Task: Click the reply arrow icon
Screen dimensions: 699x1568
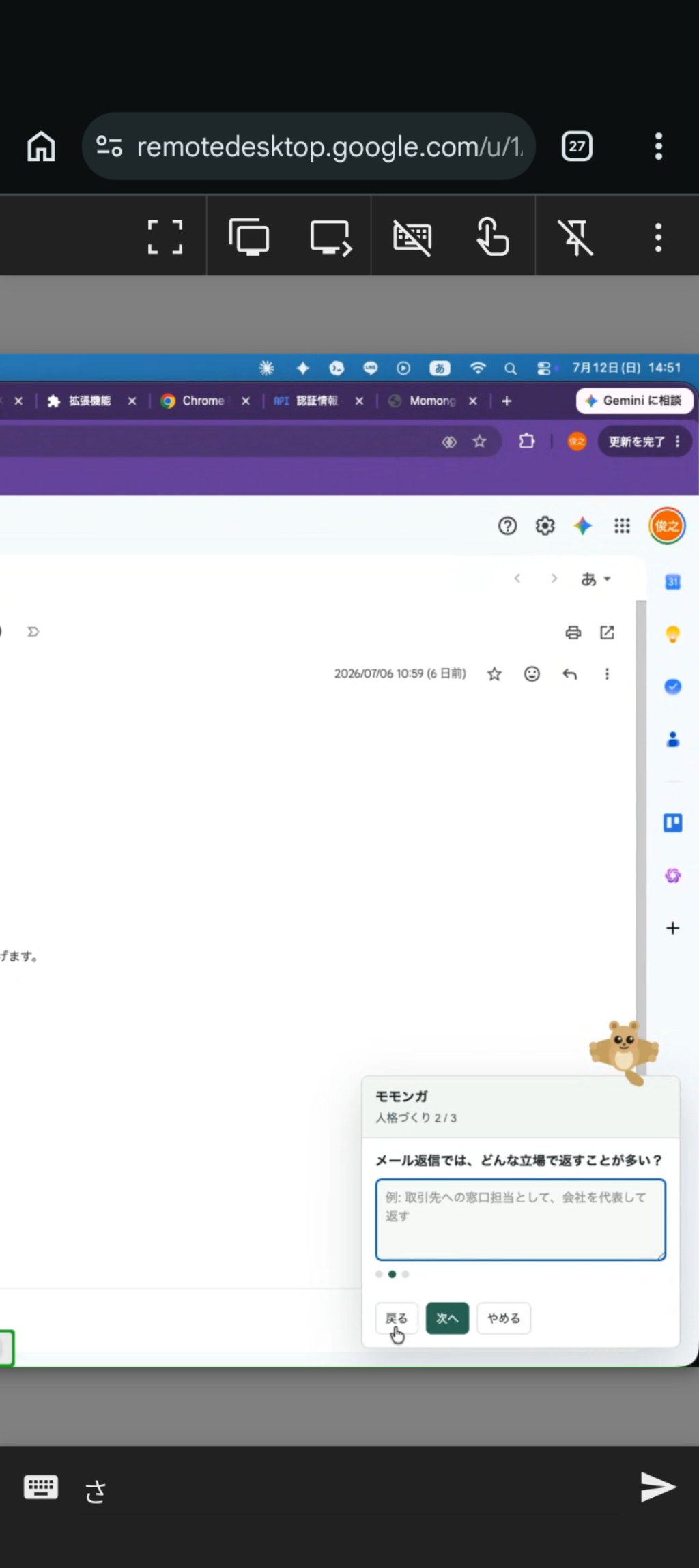Action: click(570, 674)
